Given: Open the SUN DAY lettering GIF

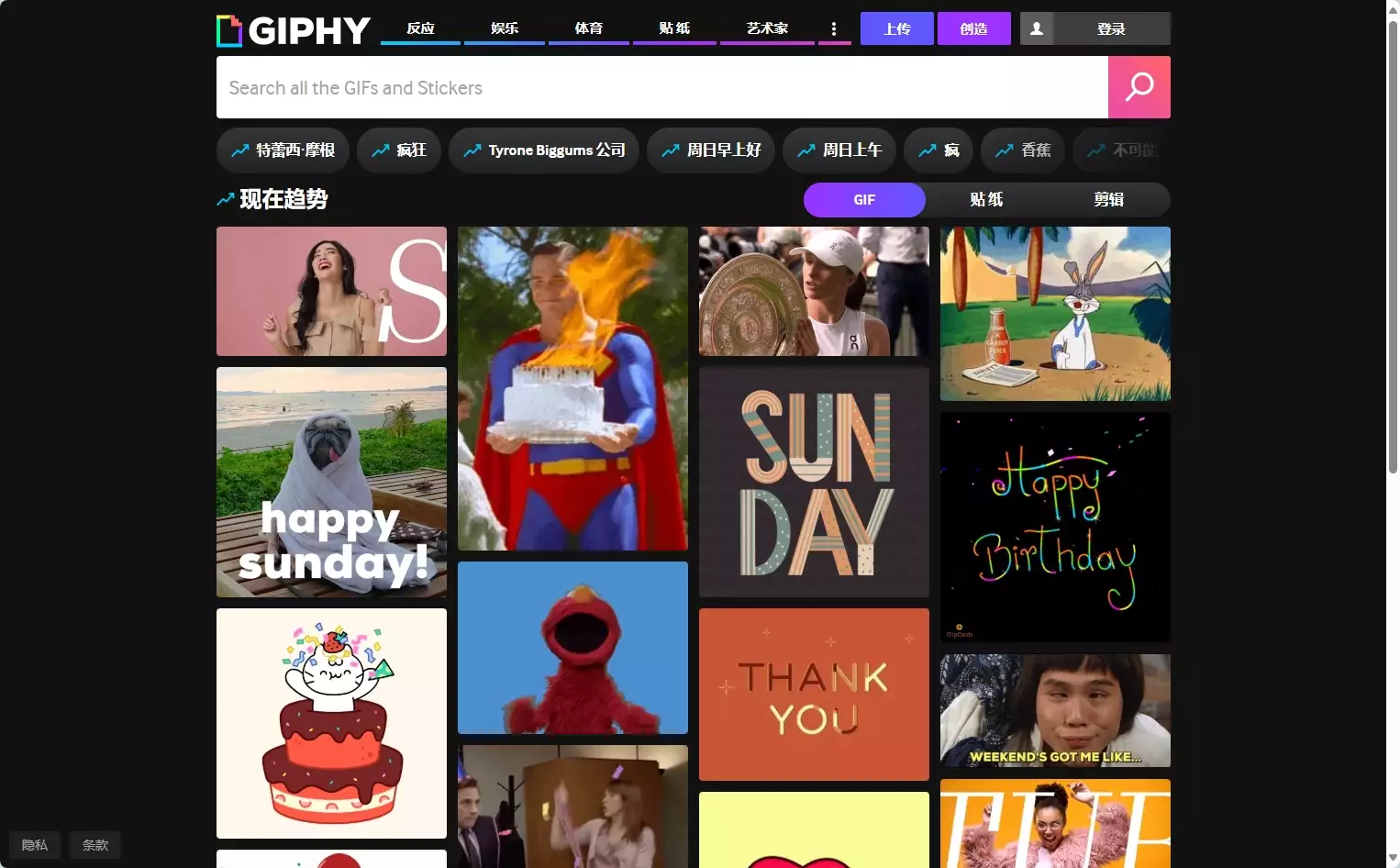Looking at the screenshot, I should (x=814, y=483).
